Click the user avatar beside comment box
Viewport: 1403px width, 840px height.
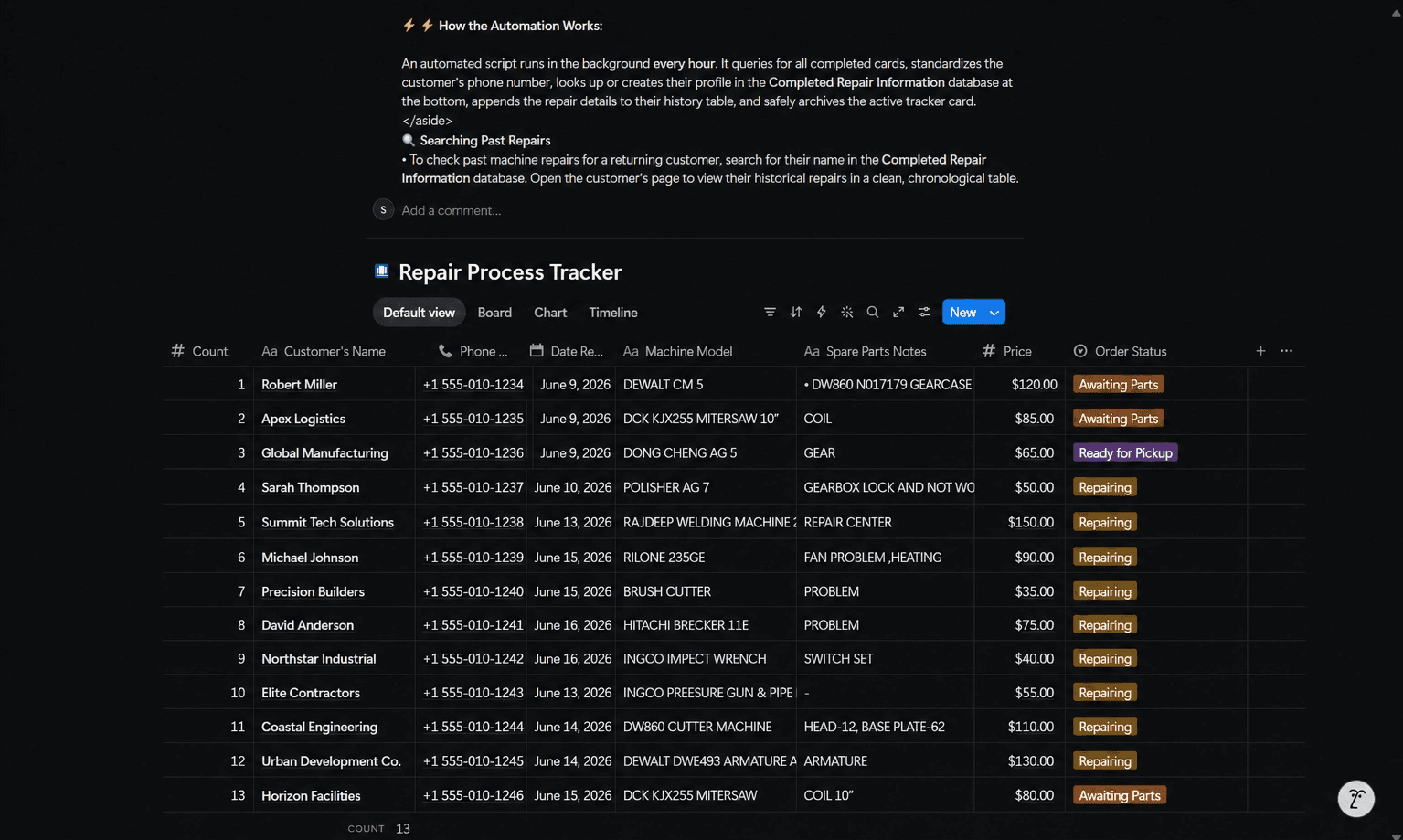383,210
